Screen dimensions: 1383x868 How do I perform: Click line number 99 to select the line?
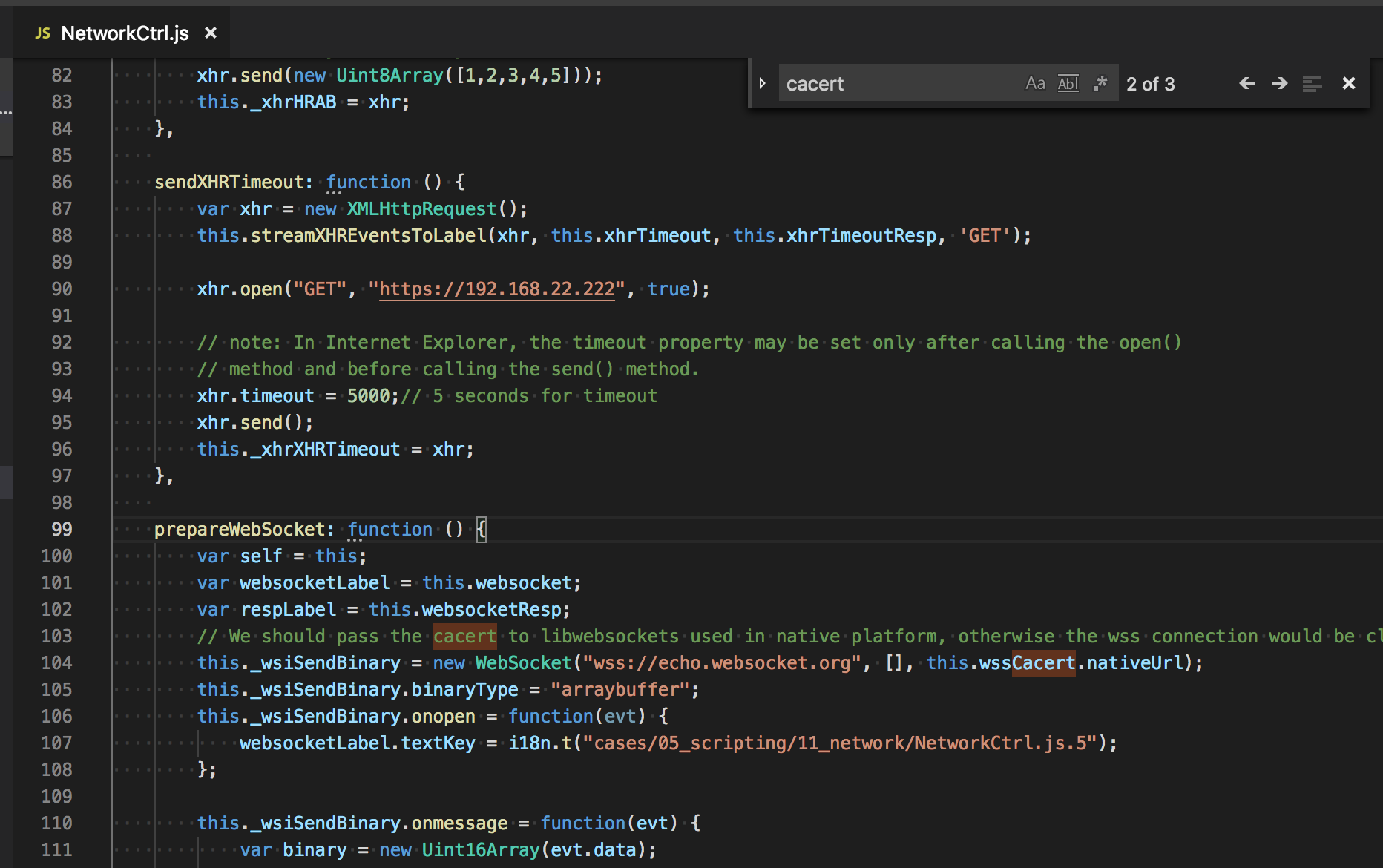63,529
